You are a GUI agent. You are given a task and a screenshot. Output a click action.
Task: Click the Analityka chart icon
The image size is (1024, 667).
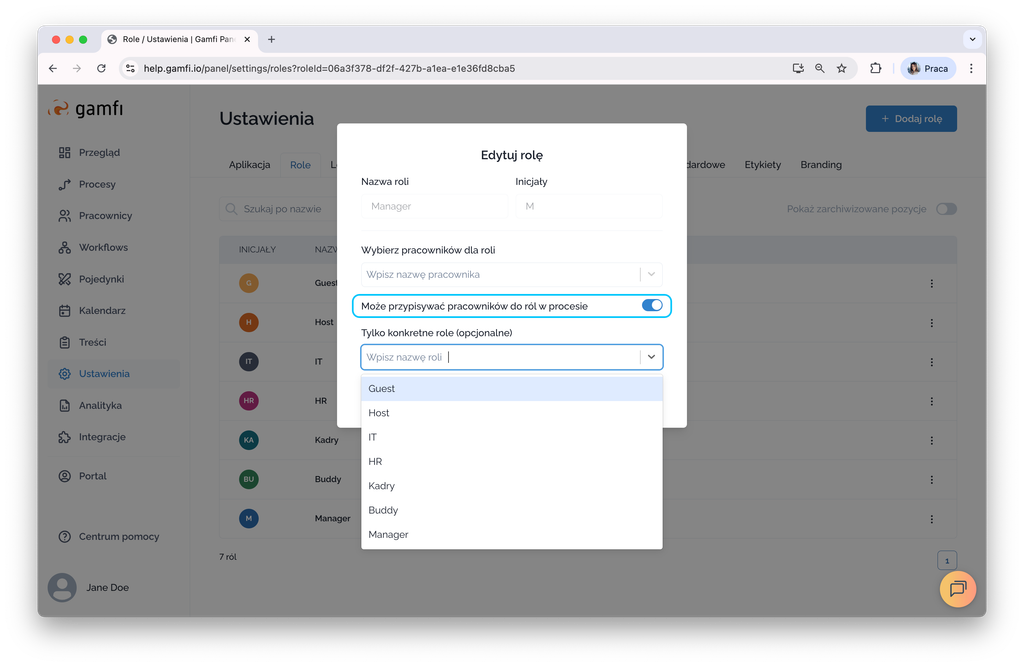pyautogui.click(x=65, y=406)
